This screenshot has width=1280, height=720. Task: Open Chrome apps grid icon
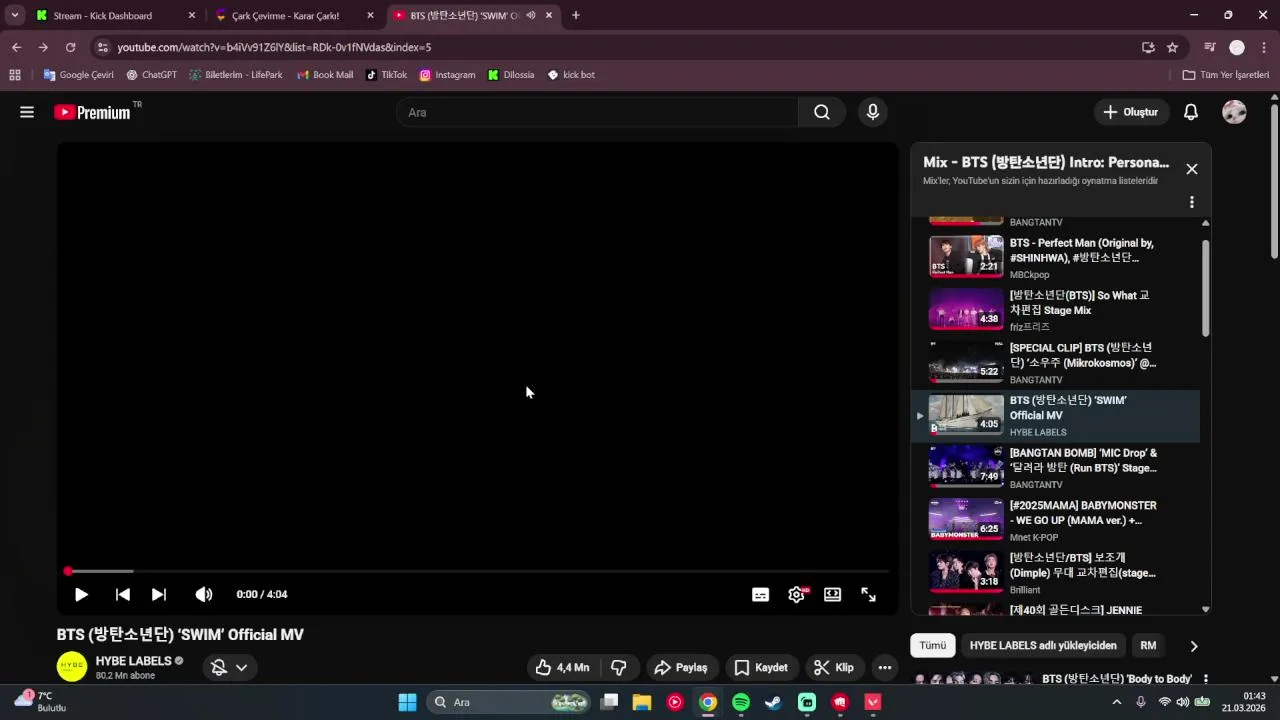tap(15, 75)
